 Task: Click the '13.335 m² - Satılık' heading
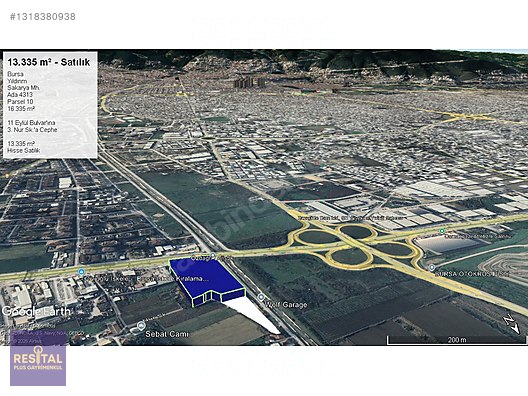click(x=49, y=62)
